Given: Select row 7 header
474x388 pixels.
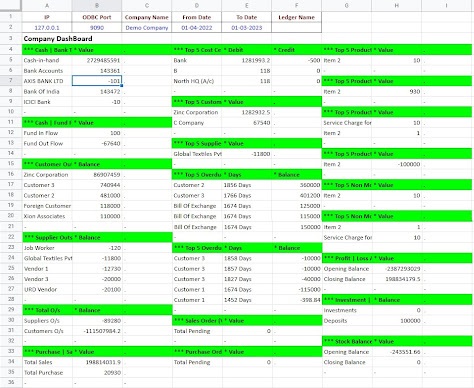Looking at the screenshot, I should [x=11, y=81].
